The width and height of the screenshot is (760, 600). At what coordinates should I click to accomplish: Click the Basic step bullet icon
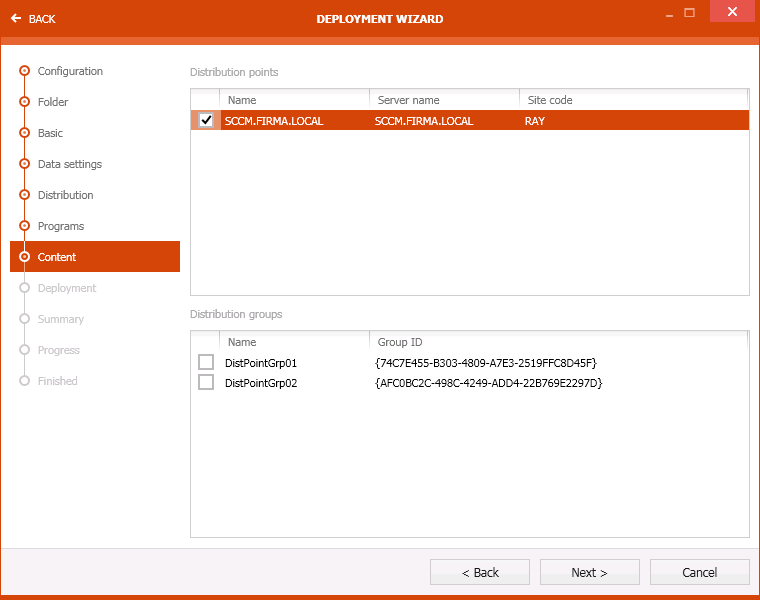point(24,133)
